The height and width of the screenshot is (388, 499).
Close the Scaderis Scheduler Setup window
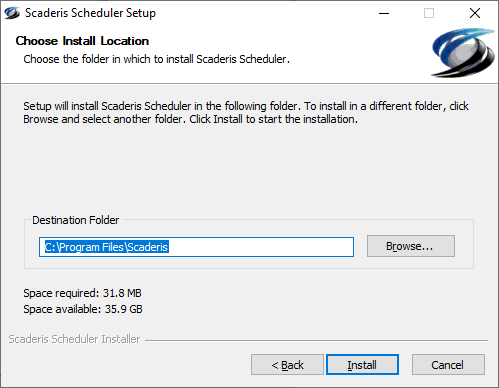(475, 13)
